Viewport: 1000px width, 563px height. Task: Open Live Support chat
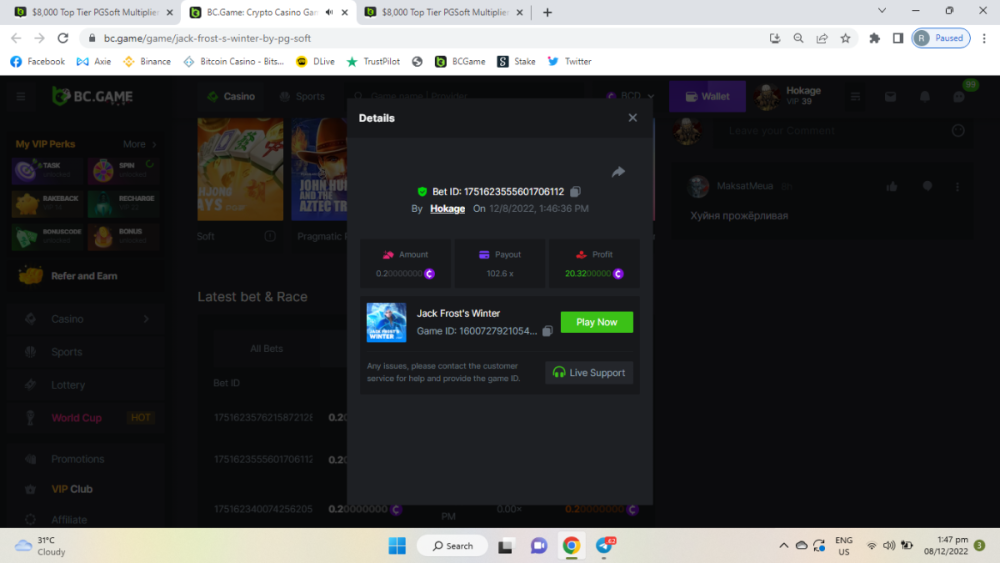(x=589, y=373)
